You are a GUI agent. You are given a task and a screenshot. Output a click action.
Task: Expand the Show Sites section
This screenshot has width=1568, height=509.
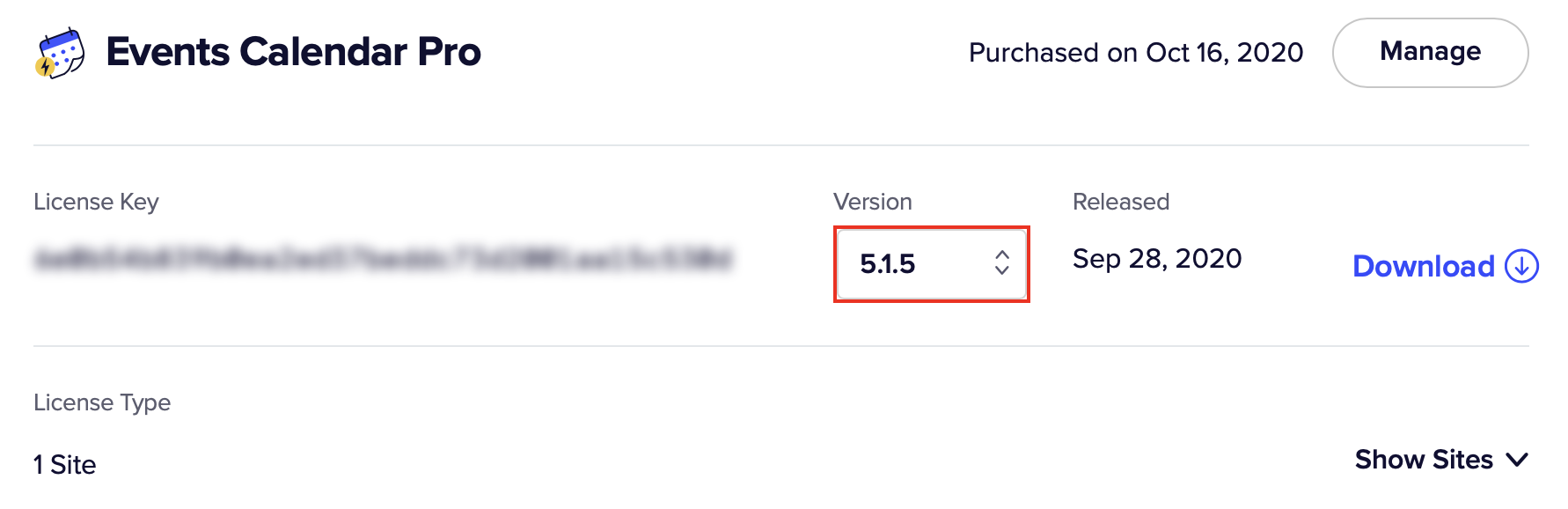[1441, 460]
